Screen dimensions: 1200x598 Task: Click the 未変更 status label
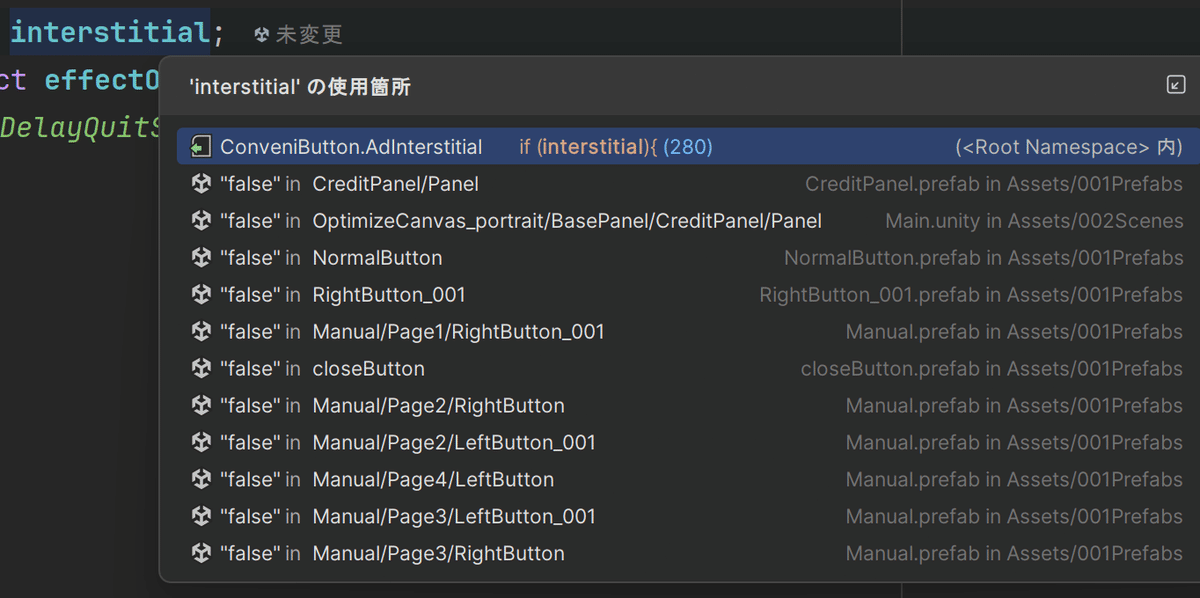(x=310, y=33)
